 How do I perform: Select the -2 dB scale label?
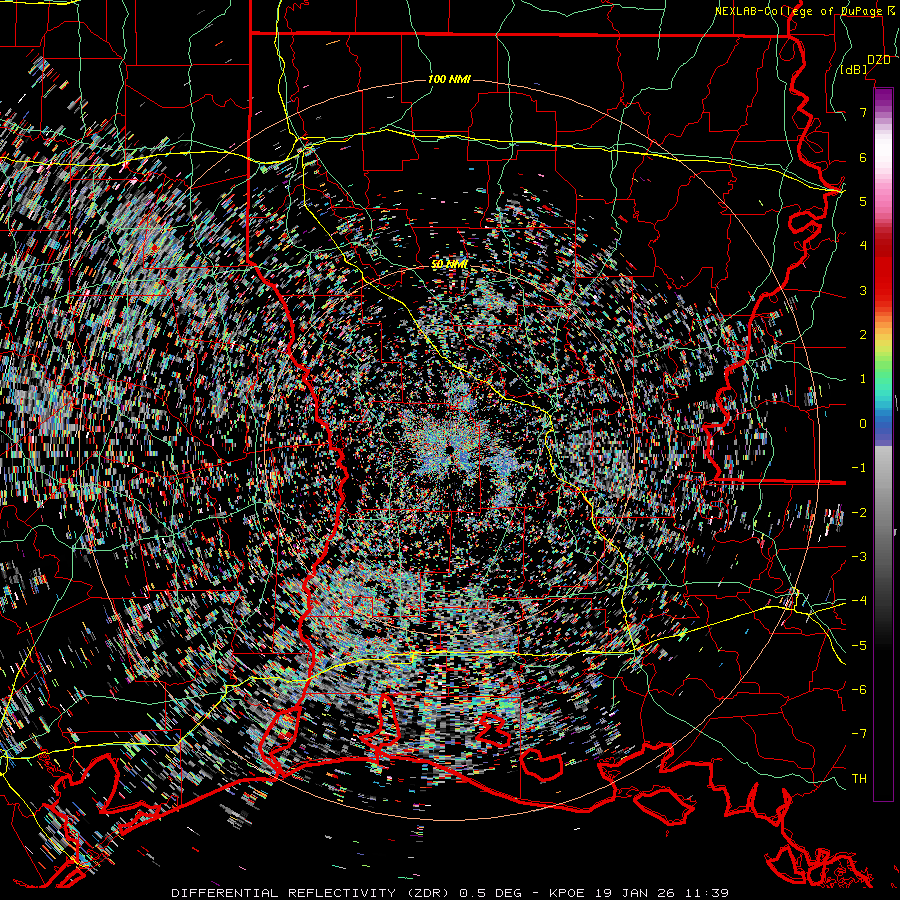(859, 513)
